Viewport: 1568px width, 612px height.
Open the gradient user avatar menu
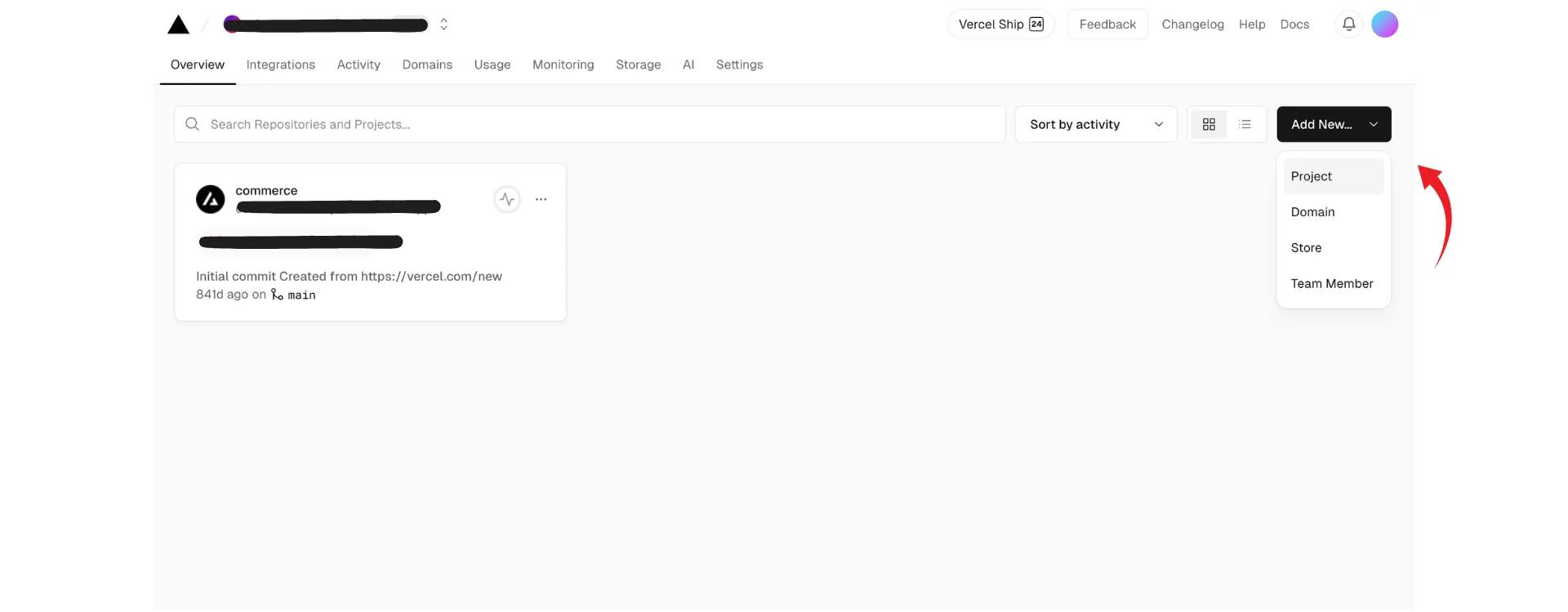1384,24
